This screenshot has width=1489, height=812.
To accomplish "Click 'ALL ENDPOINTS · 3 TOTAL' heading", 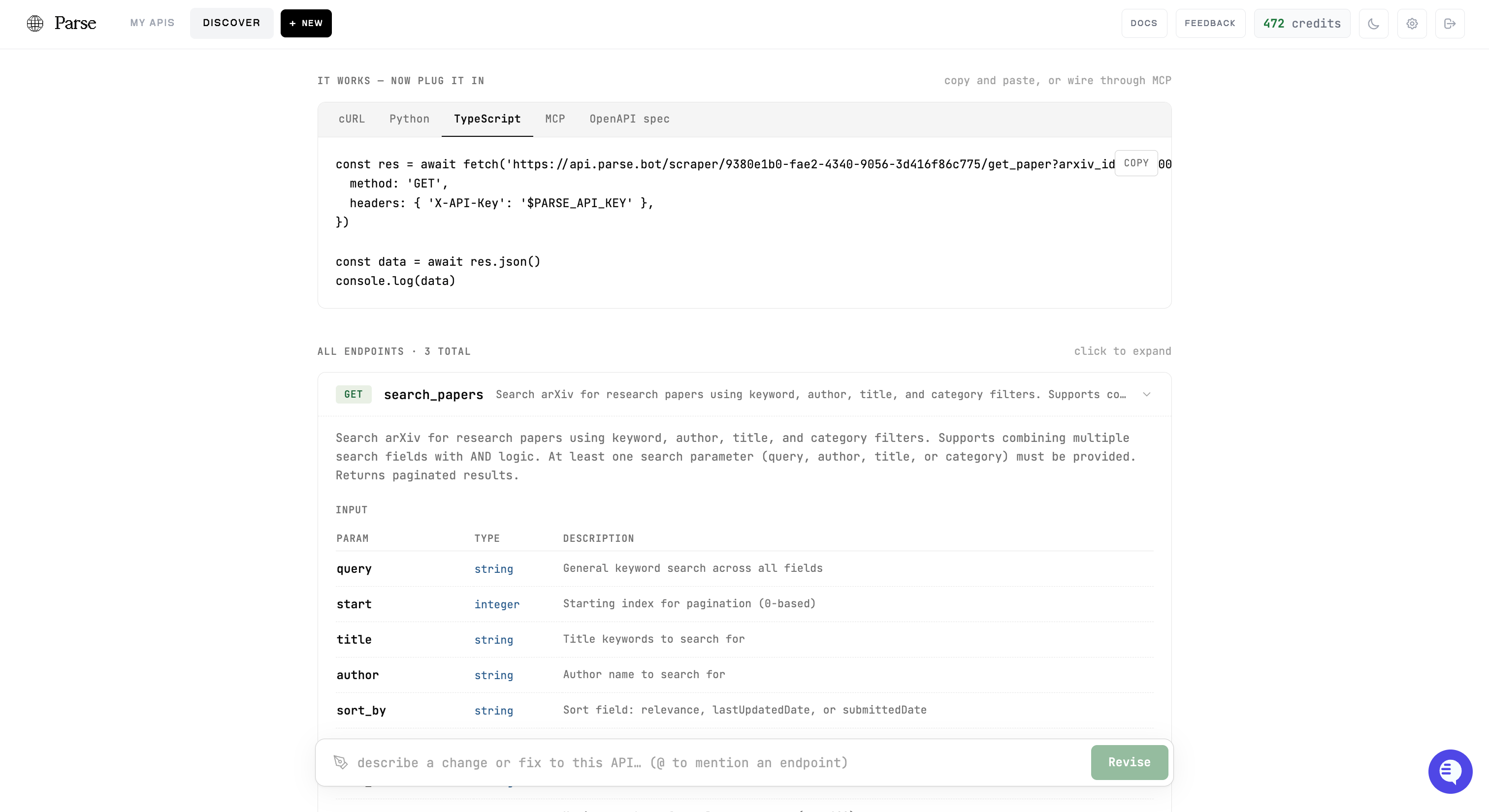I will click(x=393, y=351).
